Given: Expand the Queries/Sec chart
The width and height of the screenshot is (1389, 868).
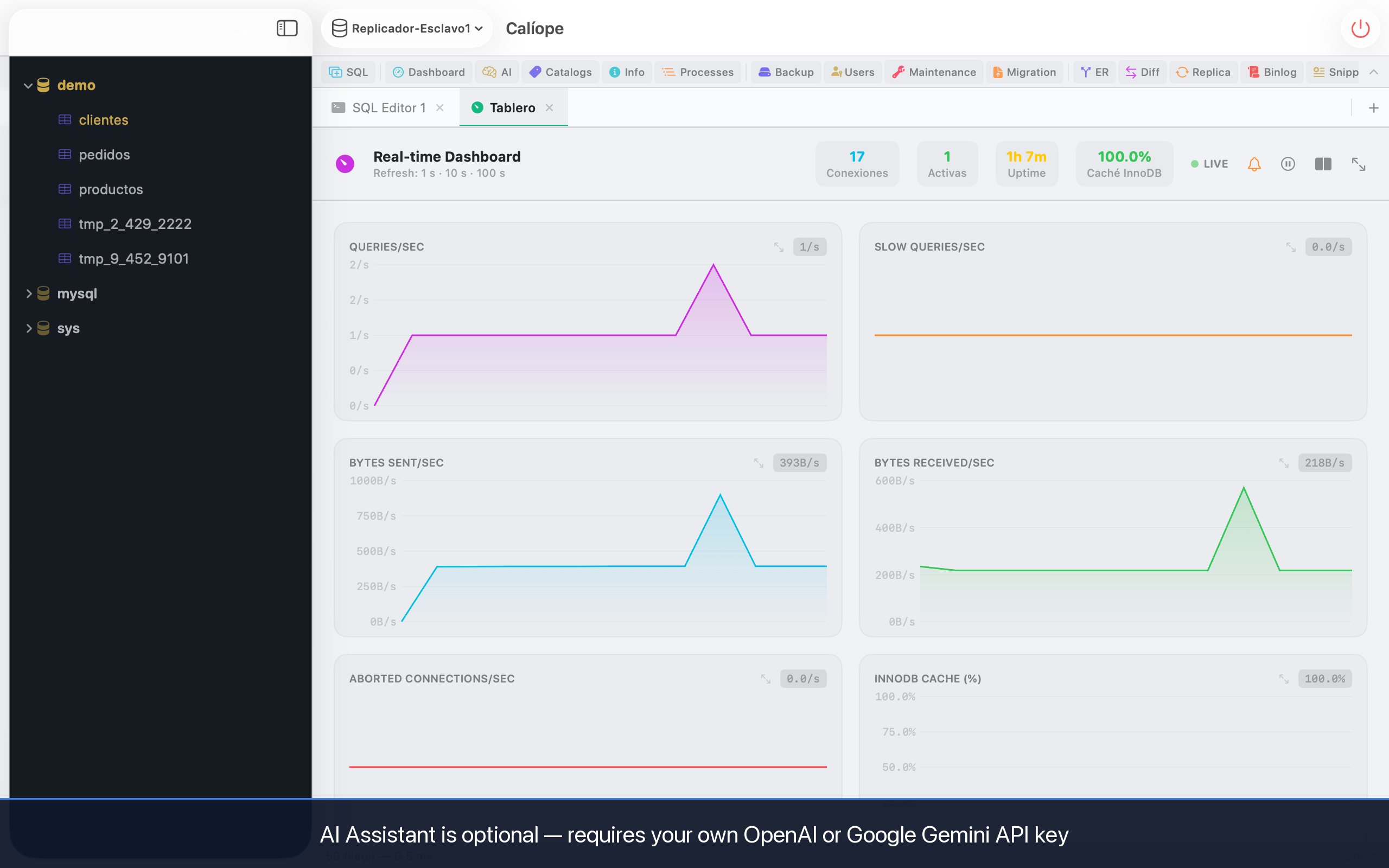Looking at the screenshot, I should [778, 247].
